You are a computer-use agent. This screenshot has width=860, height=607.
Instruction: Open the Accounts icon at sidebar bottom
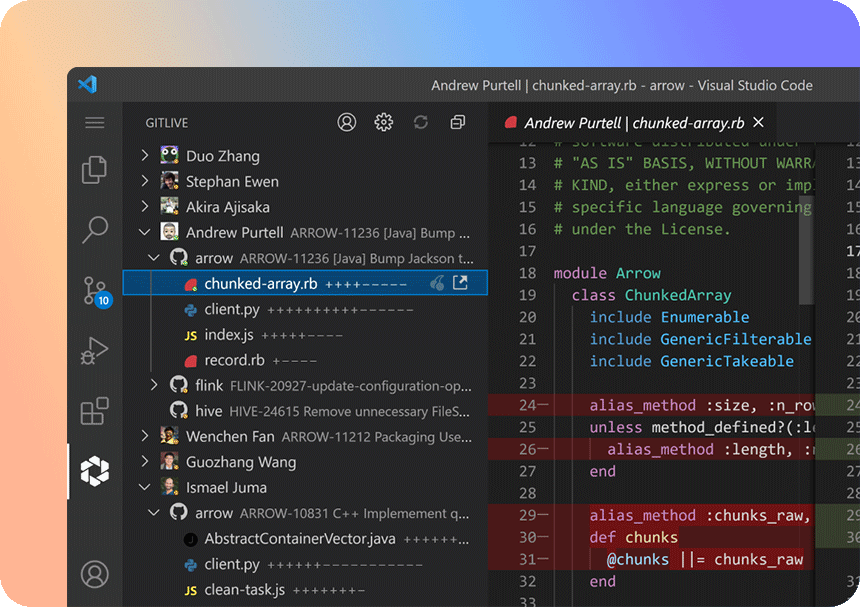click(95, 574)
